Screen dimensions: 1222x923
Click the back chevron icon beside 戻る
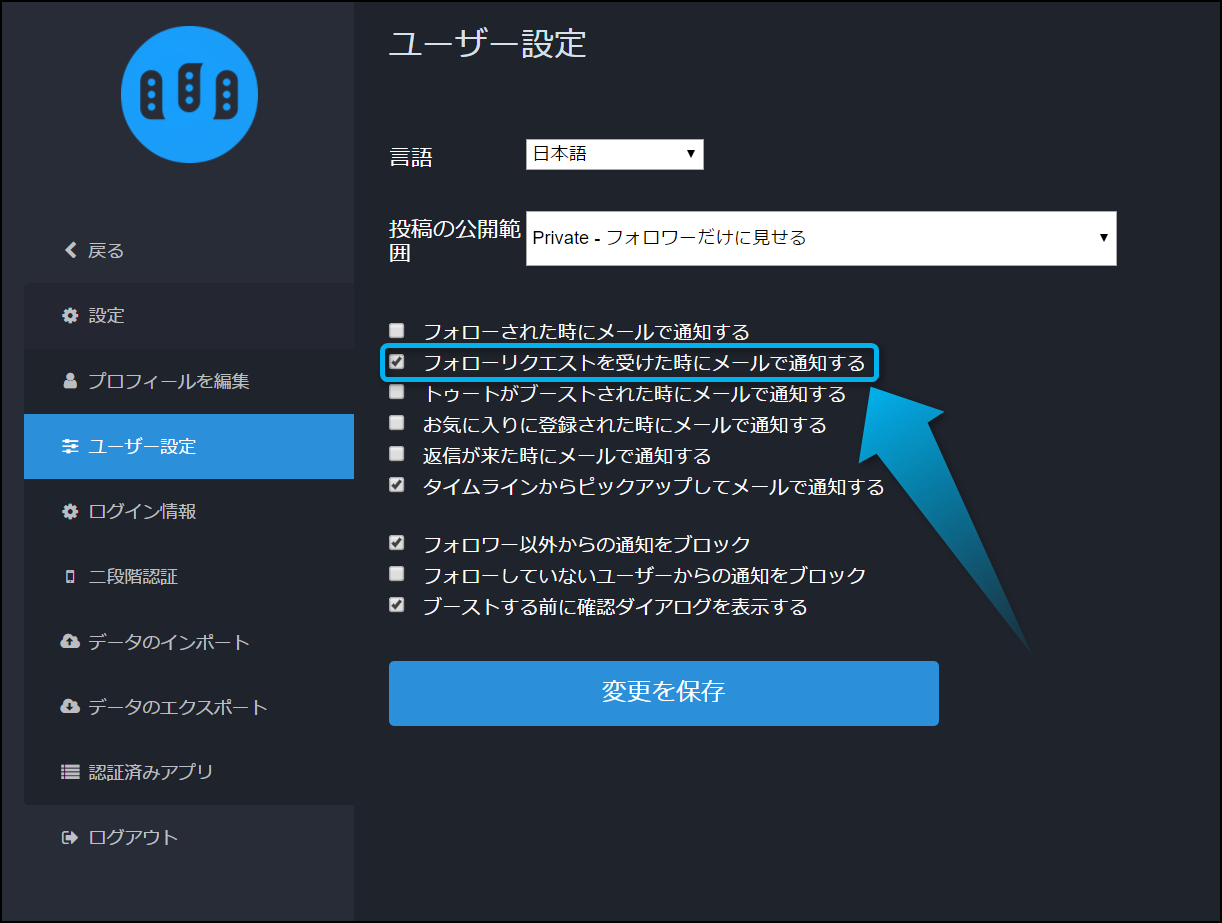pos(70,250)
